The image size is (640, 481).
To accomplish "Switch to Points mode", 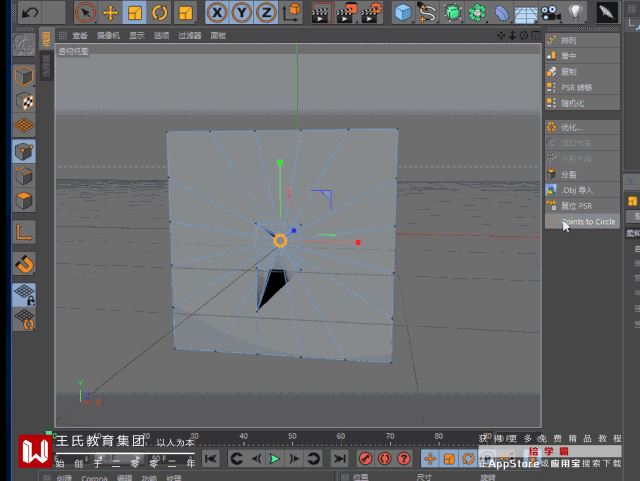I will pyautogui.click(x=24, y=151).
